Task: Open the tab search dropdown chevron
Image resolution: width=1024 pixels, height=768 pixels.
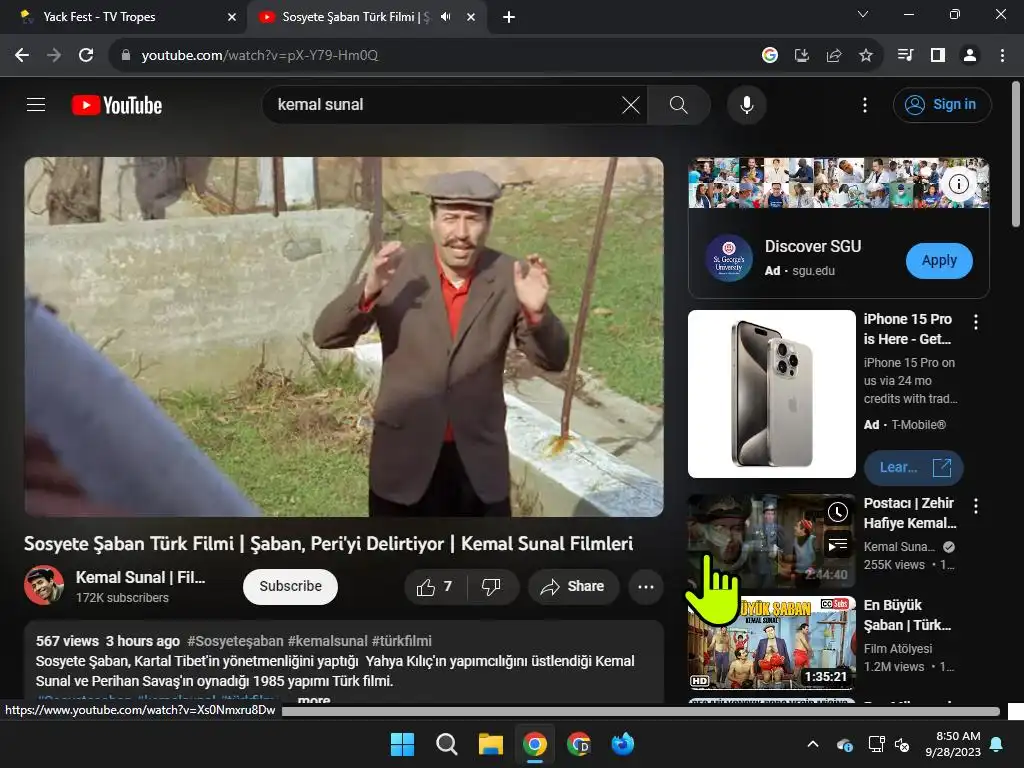Action: coord(863,14)
